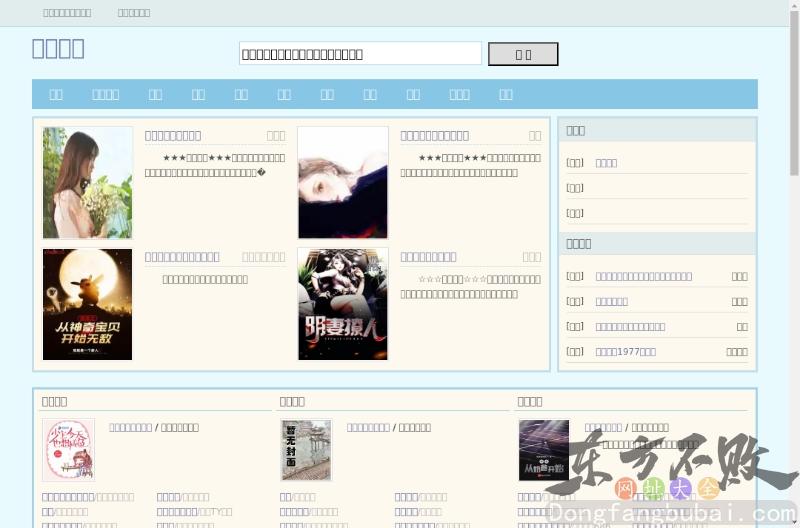Select the first item in the blue navigation bar
Image resolution: width=800 pixels, height=528 pixels.
(56, 94)
